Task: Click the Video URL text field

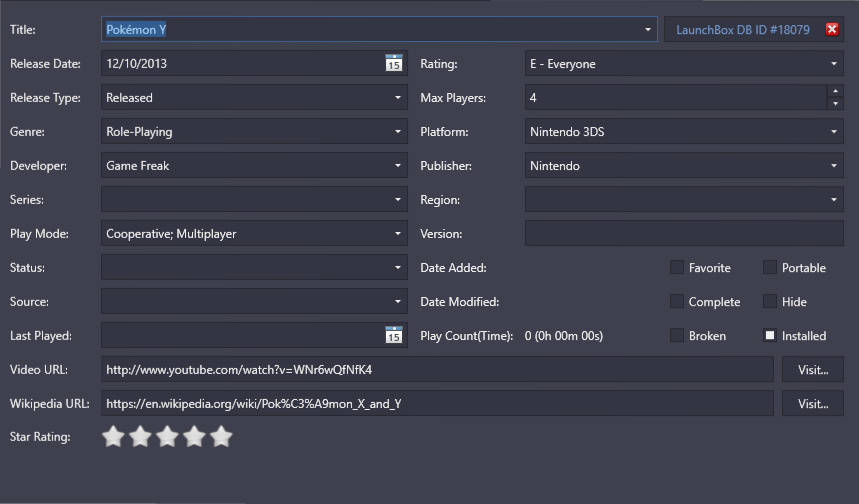Action: click(x=437, y=369)
